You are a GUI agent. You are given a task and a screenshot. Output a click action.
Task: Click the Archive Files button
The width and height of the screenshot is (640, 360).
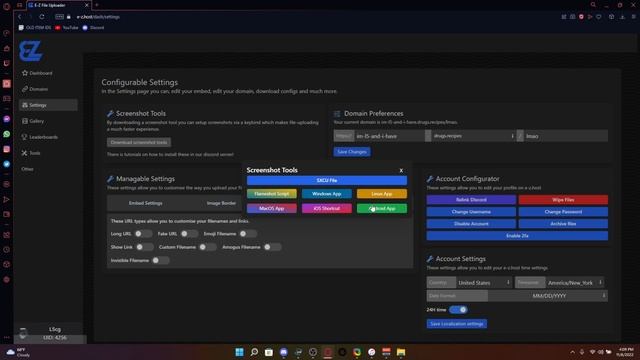tap(563, 224)
